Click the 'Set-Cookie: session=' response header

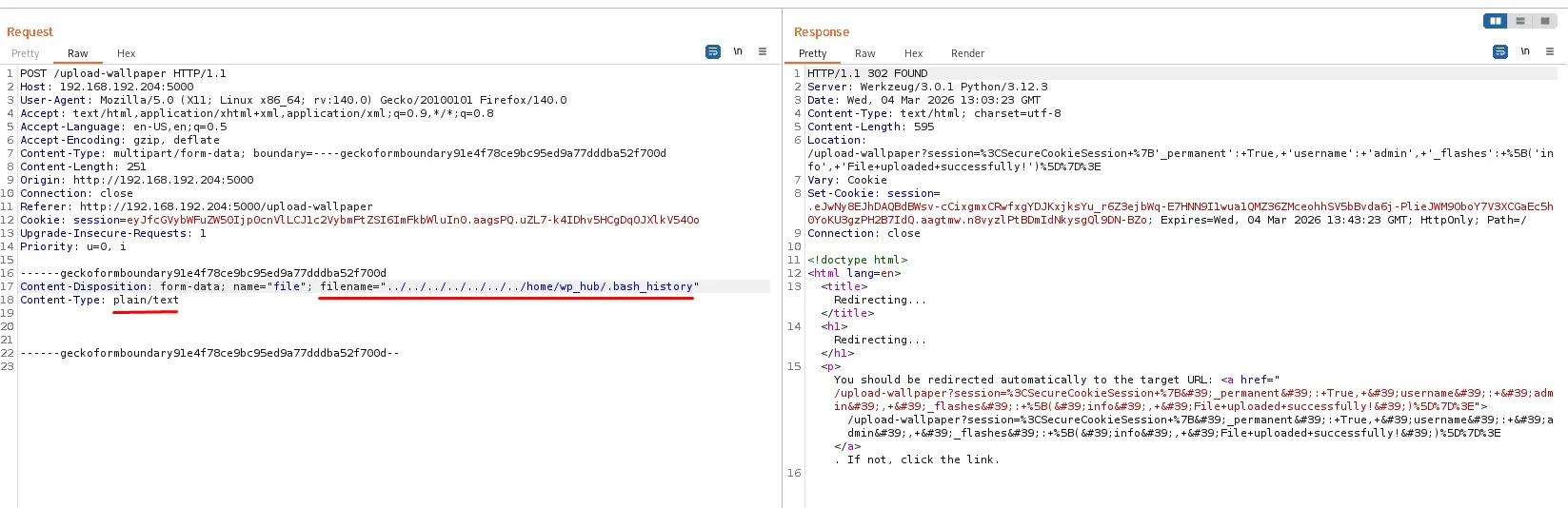[x=873, y=193]
